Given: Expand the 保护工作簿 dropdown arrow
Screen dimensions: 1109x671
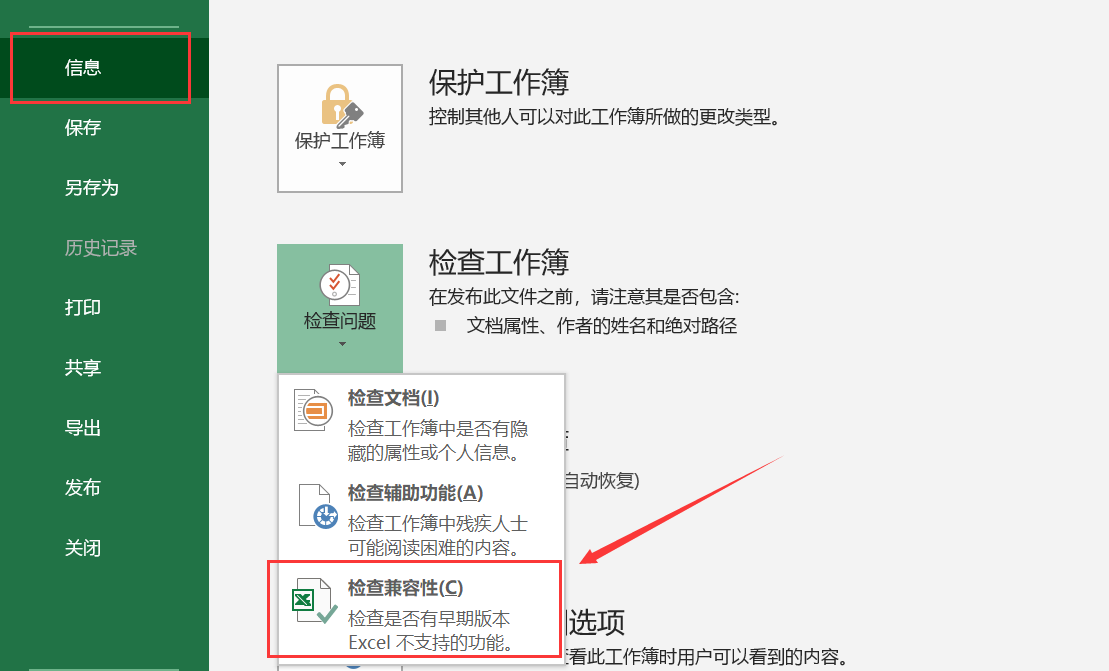Looking at the screenshot, I should click(342, 164).
